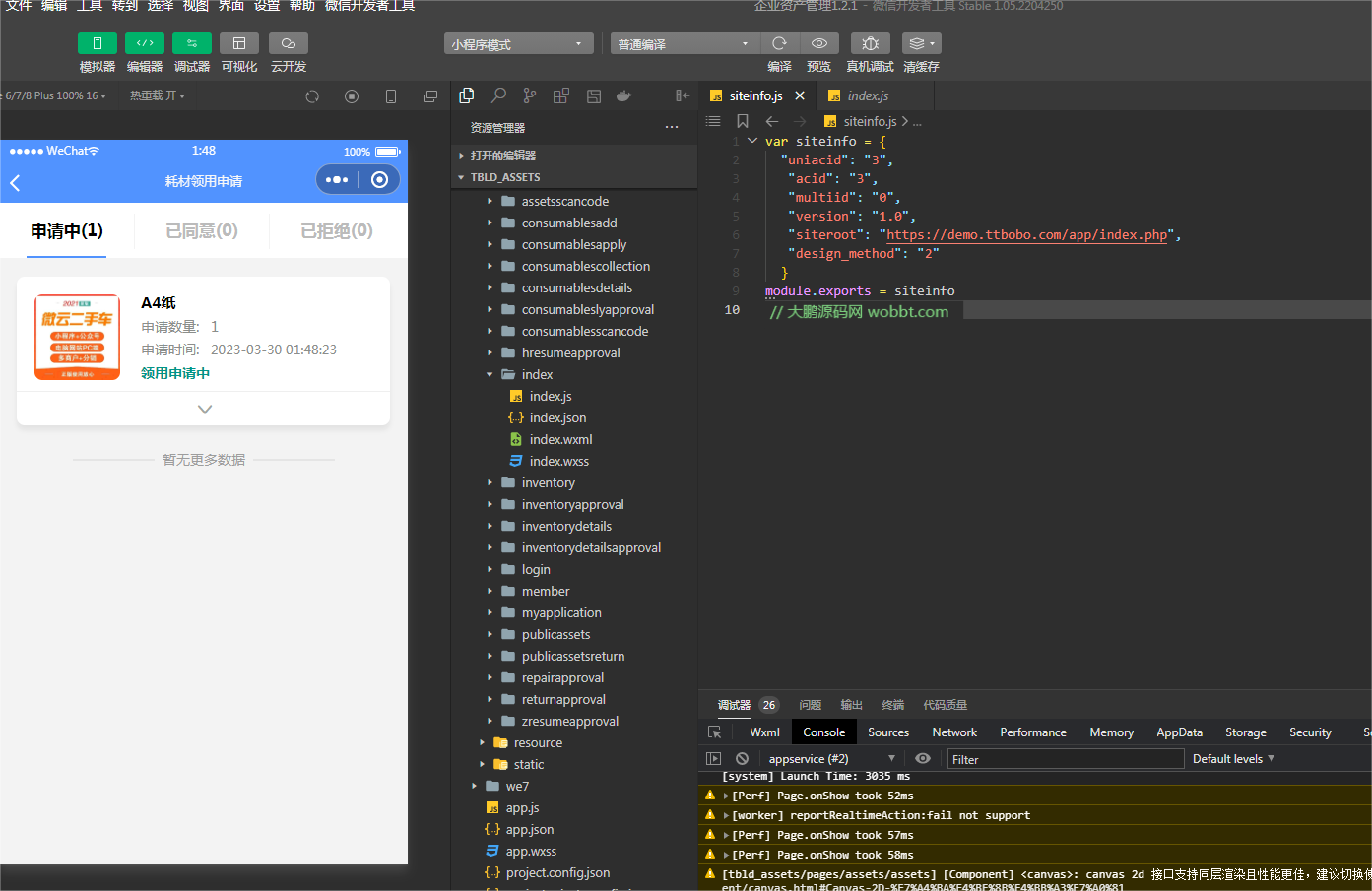Screen dimensions: 1372x891
Task: Open the siteroot URL link in code
Action: click(x=1026, y=235)
